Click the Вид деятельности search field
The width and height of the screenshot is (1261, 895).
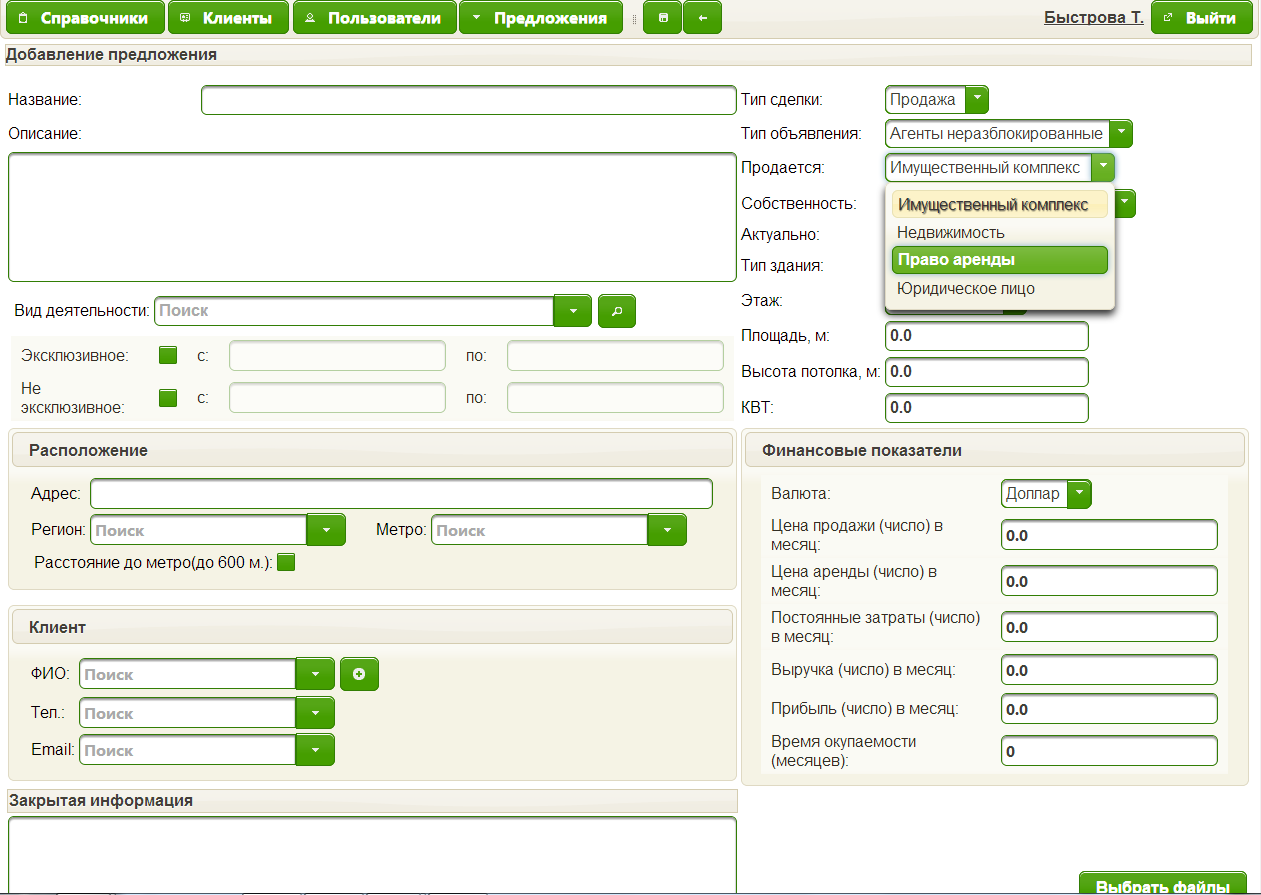coord(354,311)
